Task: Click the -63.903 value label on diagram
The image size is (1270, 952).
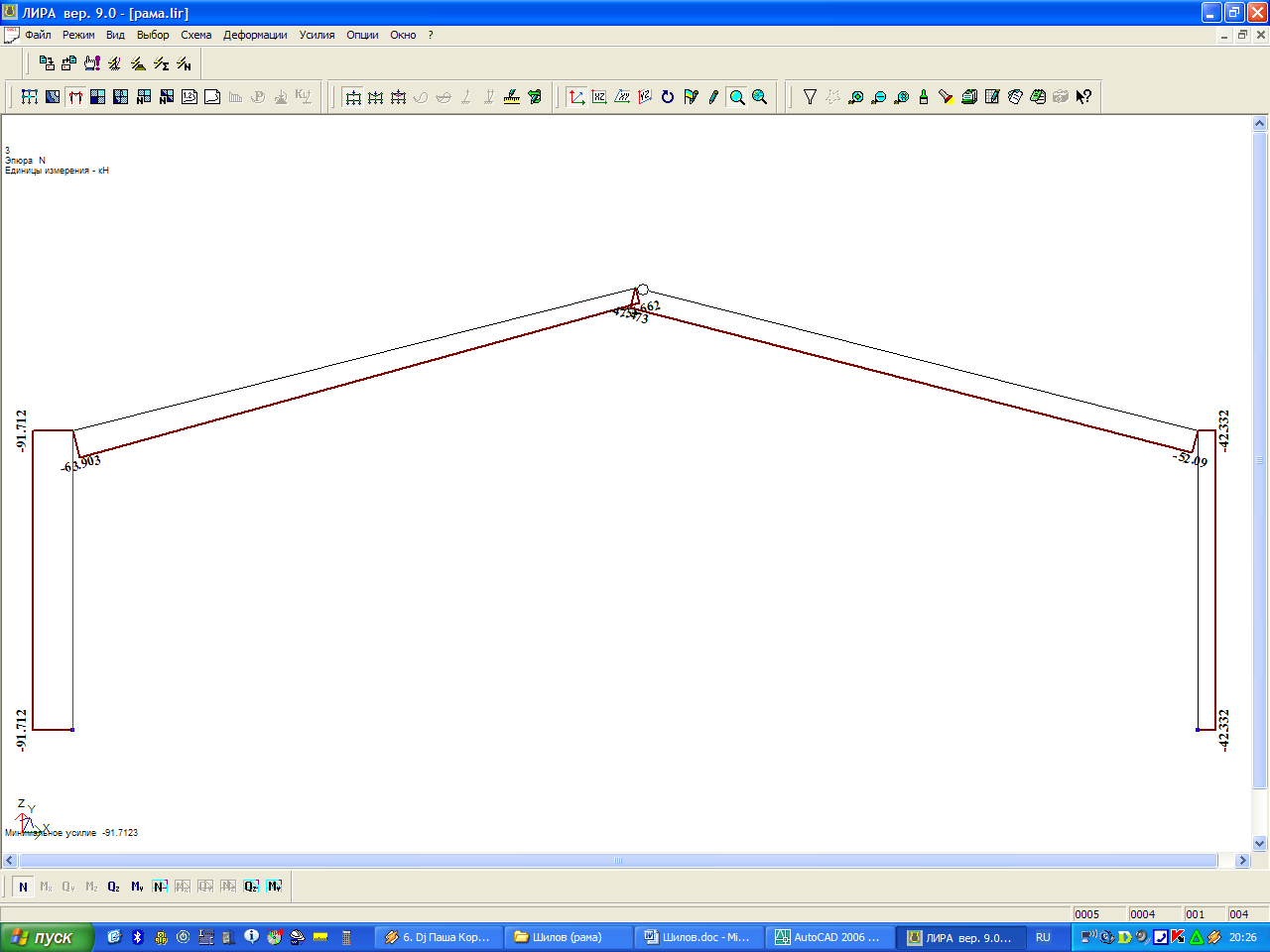Action: coord(81,463)
